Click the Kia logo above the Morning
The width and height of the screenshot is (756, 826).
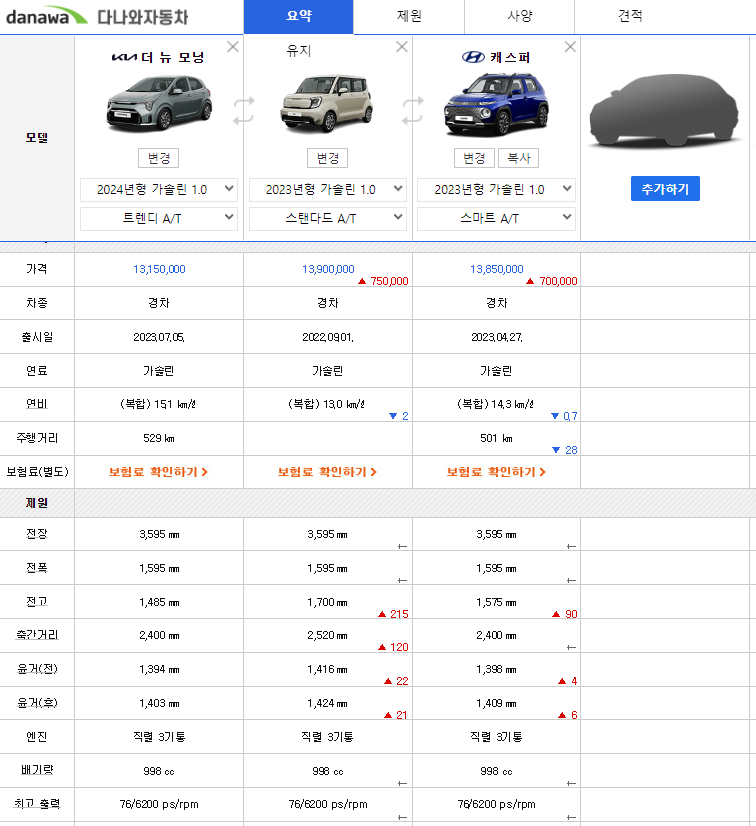(124, 57)
